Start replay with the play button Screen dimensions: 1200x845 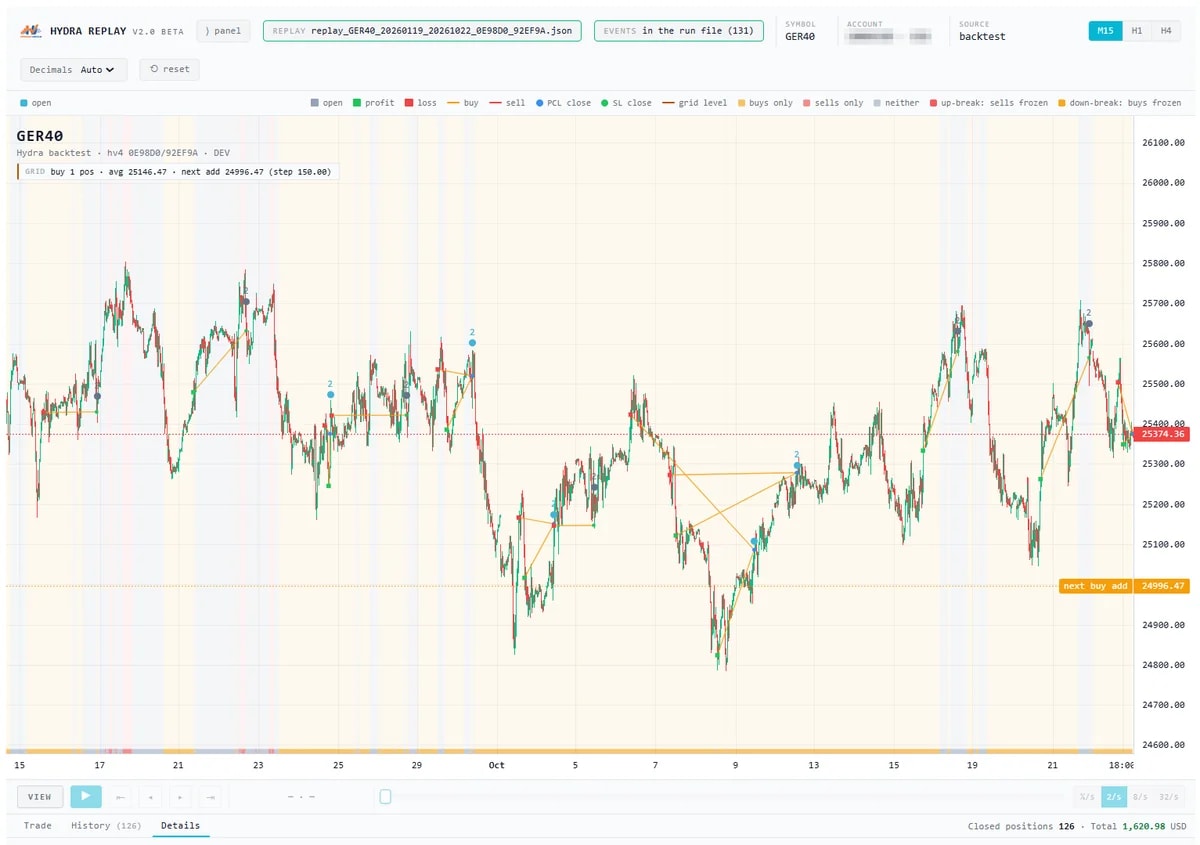(x=86, y=797)
